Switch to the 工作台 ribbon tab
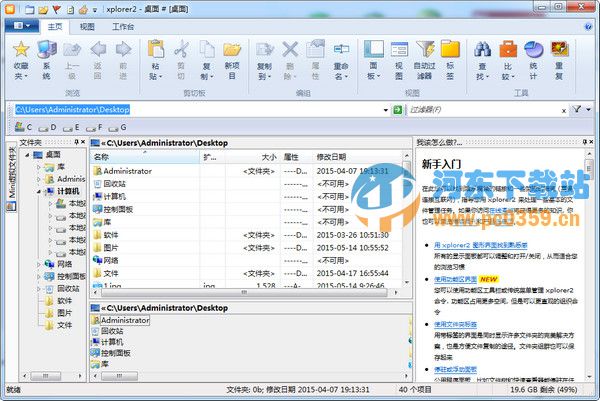Image resolution: width=600 pixels, height=401 pixels. [123, 26]
